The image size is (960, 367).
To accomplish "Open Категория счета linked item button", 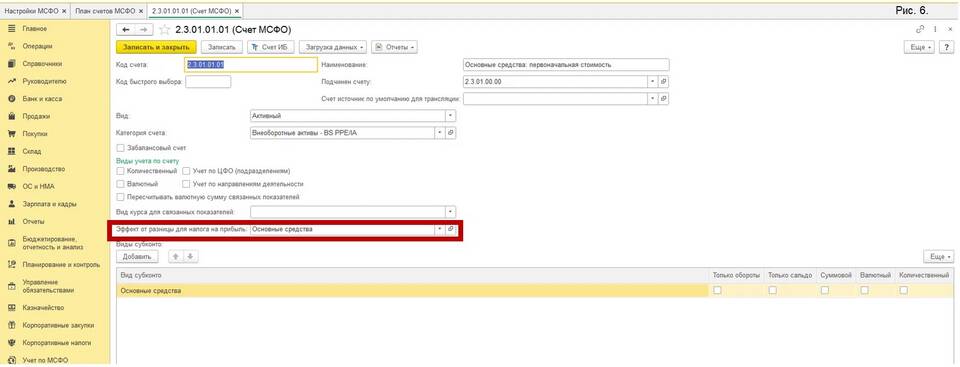I will pos(451,132).
